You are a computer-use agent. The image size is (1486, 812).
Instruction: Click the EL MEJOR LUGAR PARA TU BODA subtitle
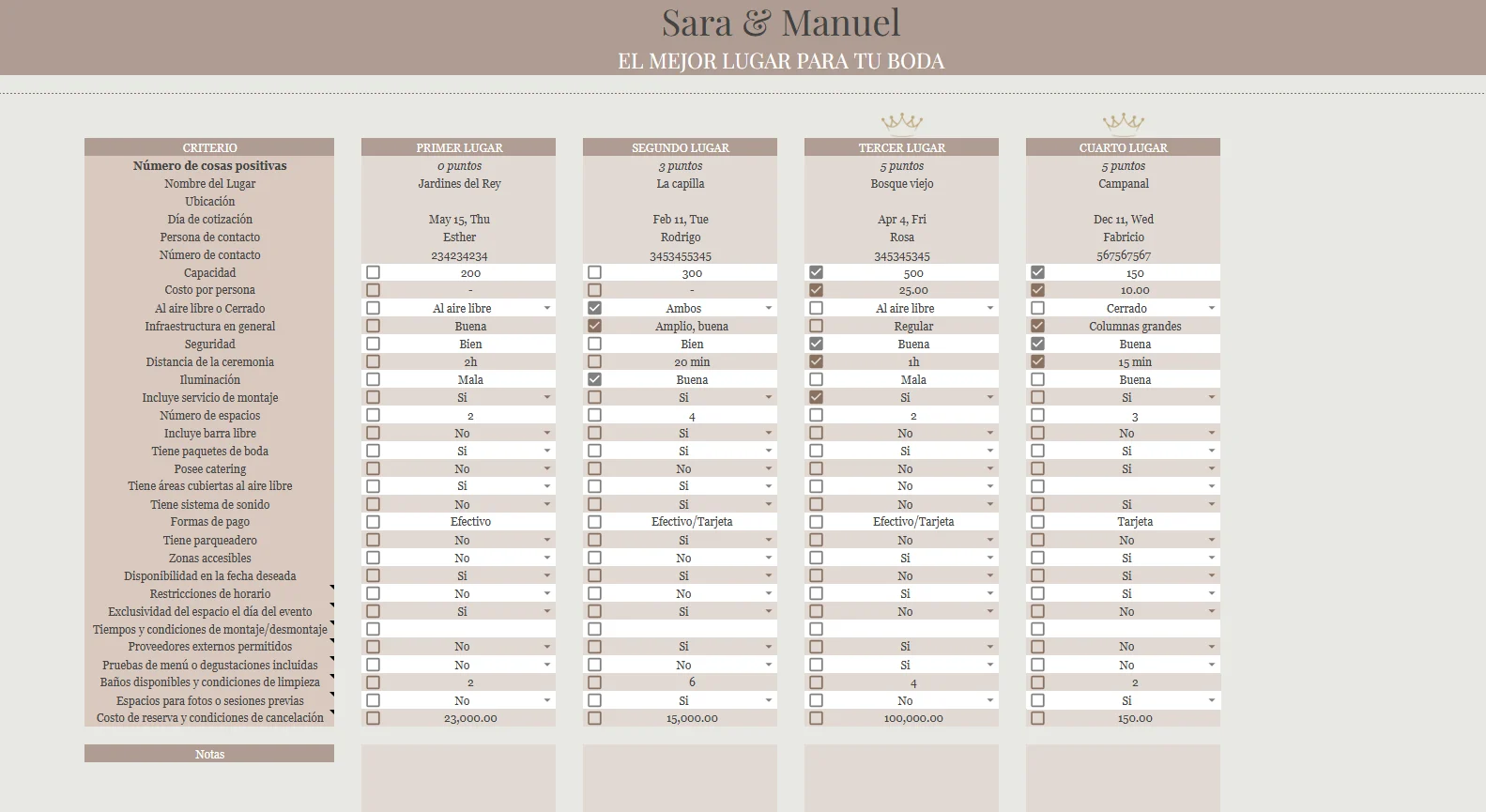(780, 62)
